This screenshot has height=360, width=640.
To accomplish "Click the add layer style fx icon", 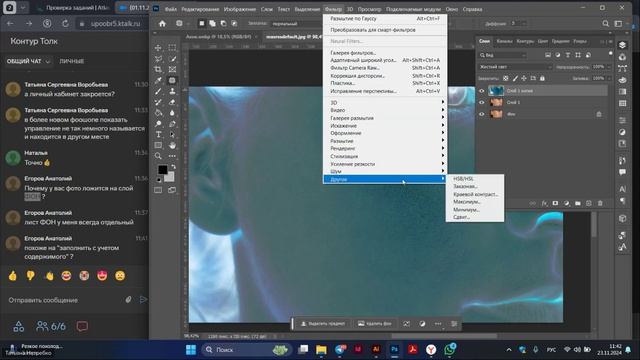I will 544,203.
